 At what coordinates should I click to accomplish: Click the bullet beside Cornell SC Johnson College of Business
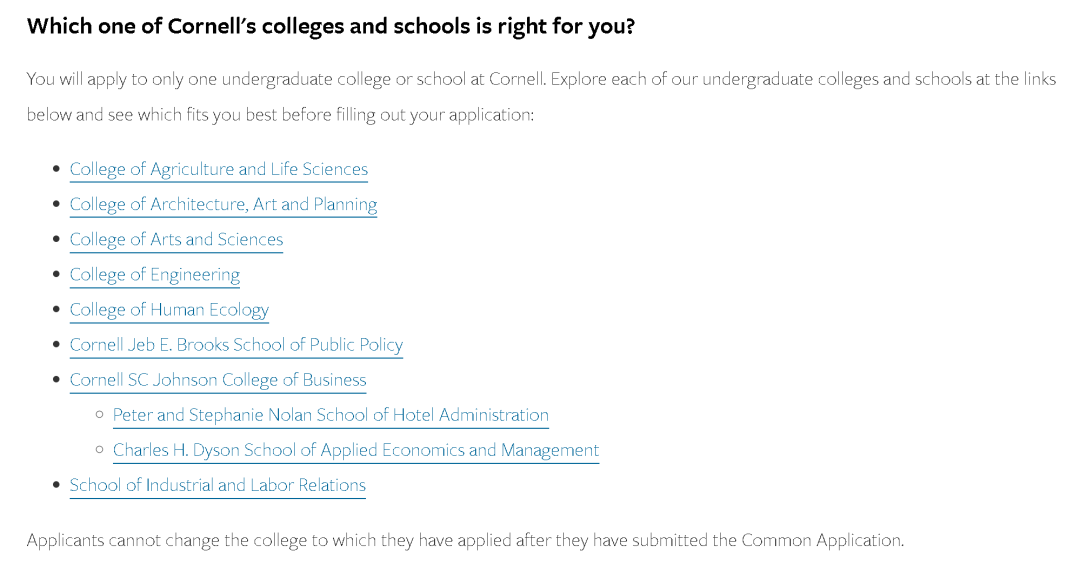(56, 380)
